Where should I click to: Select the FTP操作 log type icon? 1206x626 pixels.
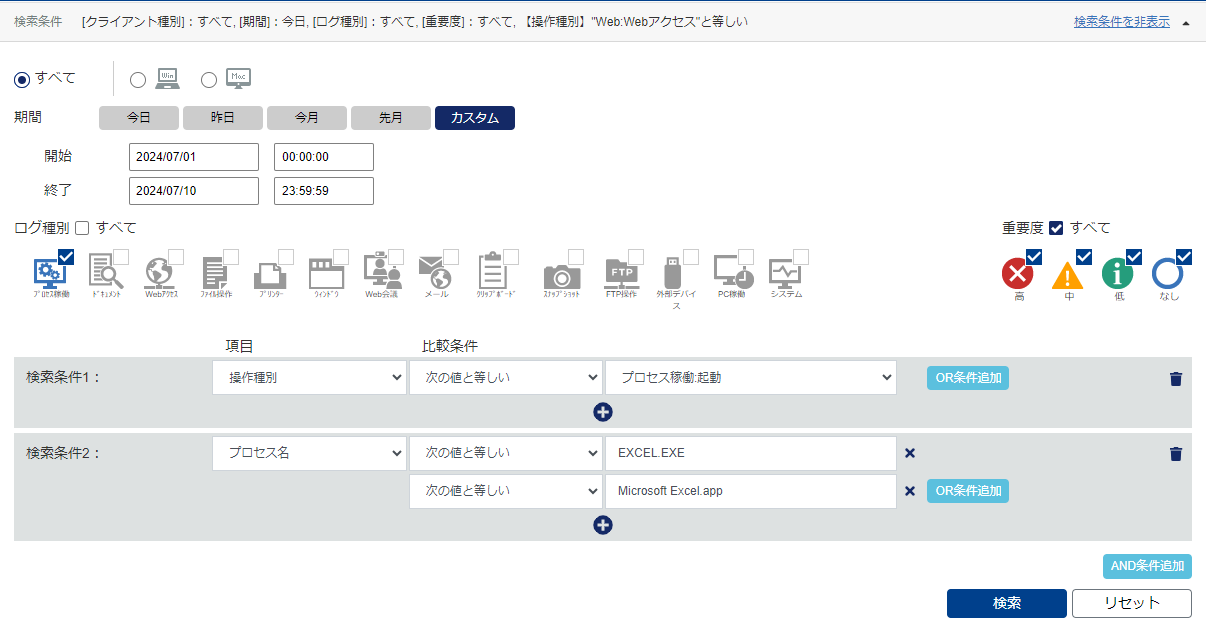tap(621, 272)
